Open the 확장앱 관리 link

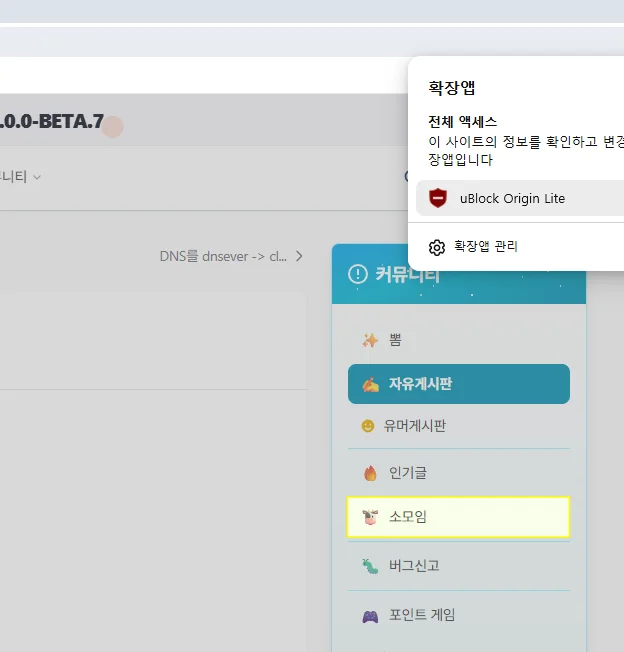(486, 247)
